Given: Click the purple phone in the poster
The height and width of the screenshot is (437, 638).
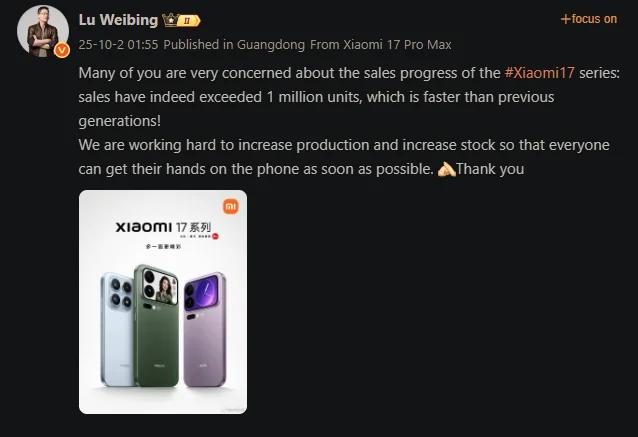Looking at the screenshot, I should (x=205, y=330).
